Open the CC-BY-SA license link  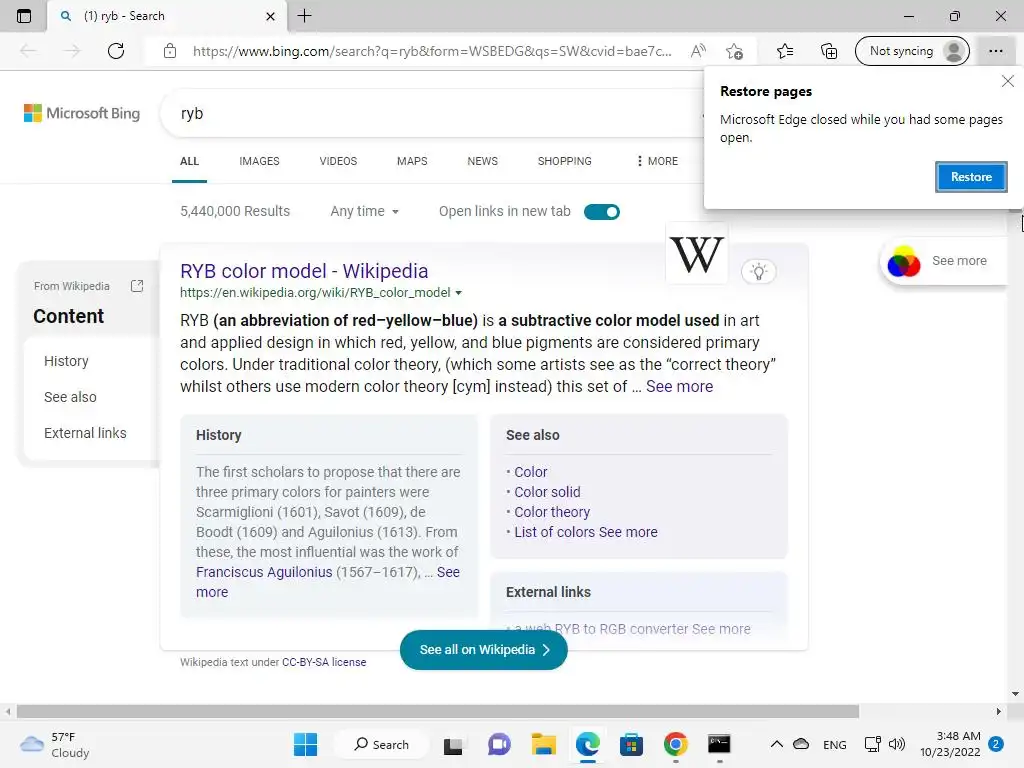[324, 662]
